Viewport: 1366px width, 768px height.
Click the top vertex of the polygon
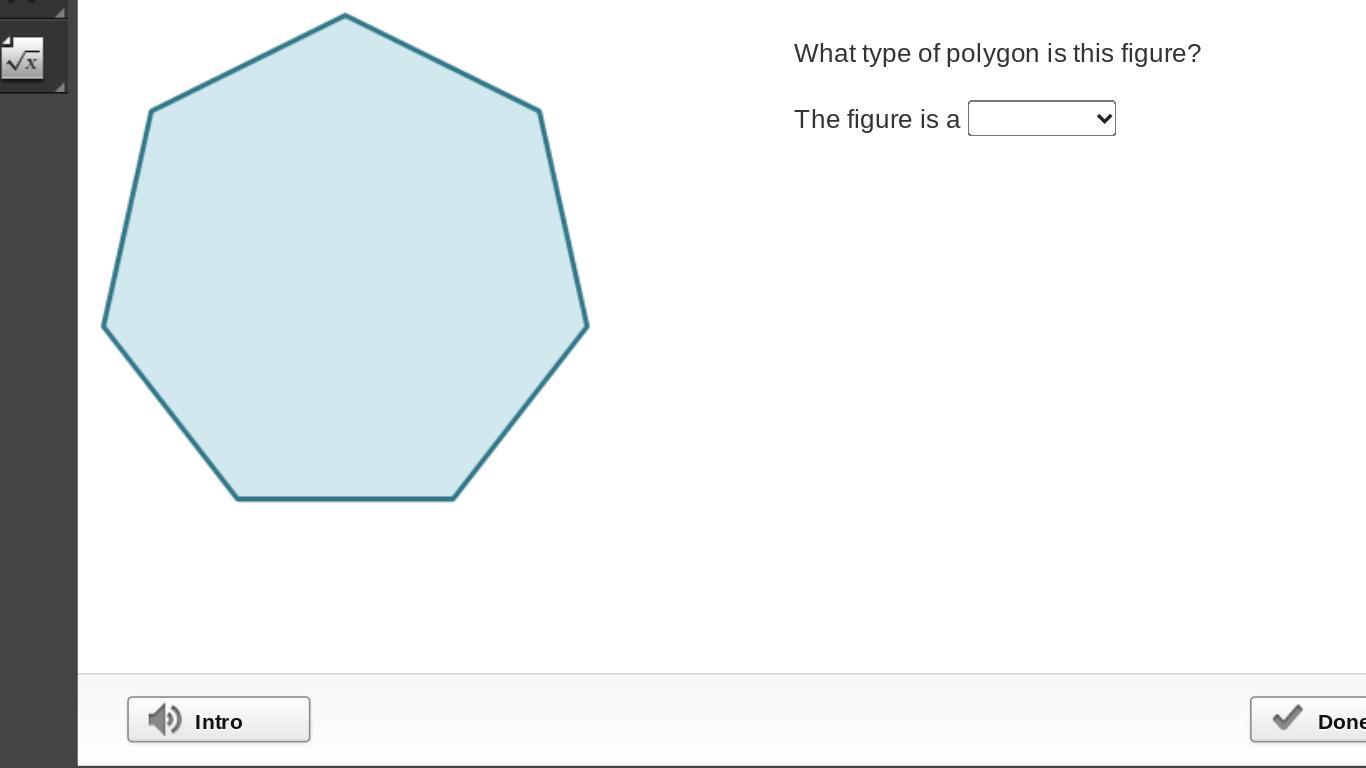pyautogui.click(x=345, y=15)
